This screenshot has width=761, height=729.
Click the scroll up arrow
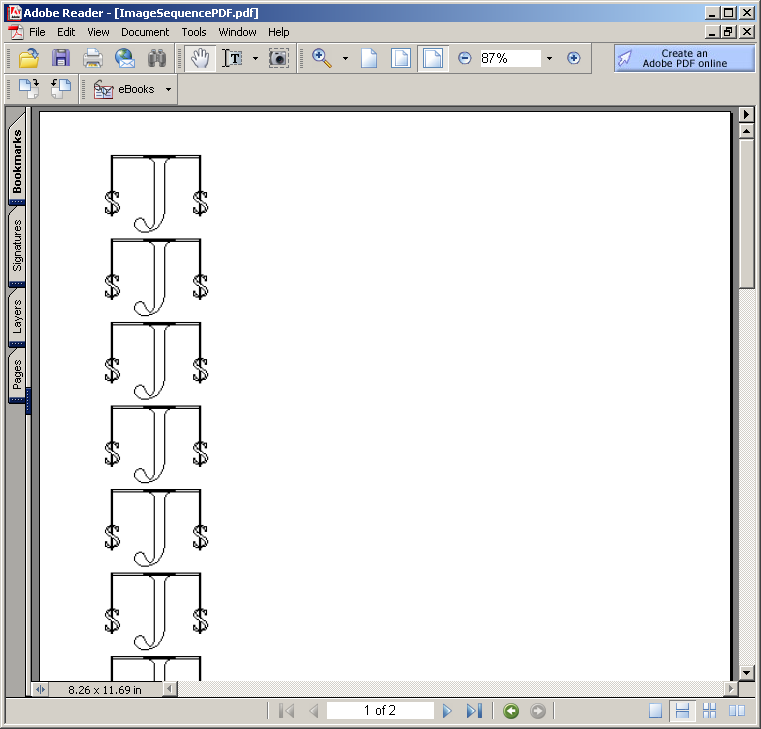[x=746, y=131]
